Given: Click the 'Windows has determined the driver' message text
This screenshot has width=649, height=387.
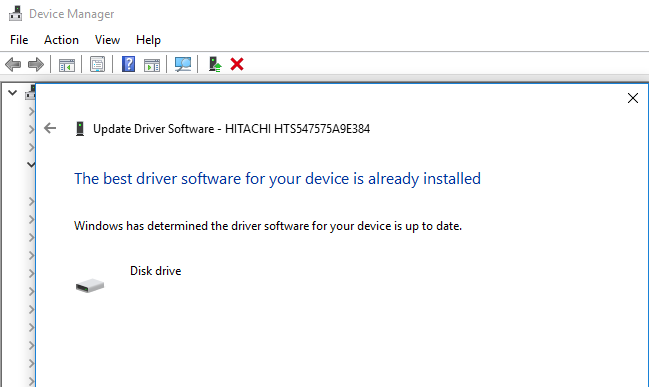Looking at the screenshot, I should coord(268,226).
